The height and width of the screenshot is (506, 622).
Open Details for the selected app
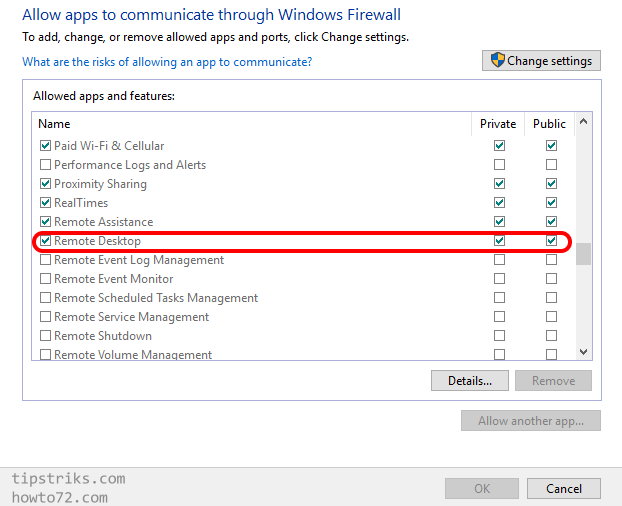click(470, 381)
